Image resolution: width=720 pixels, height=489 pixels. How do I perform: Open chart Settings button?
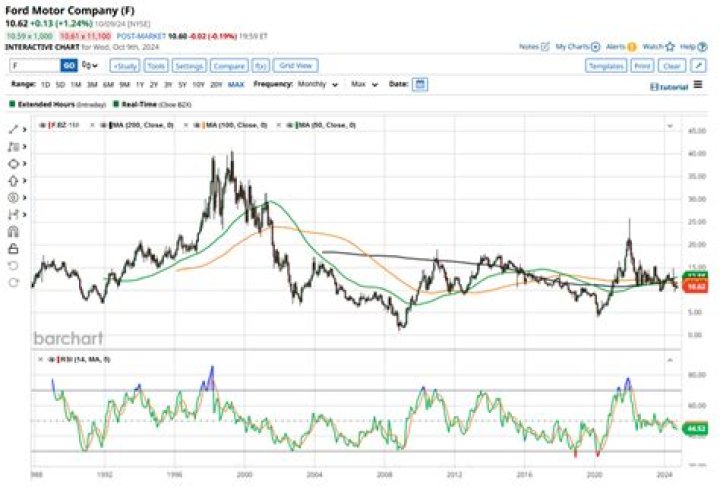click(x=189, y=66)
